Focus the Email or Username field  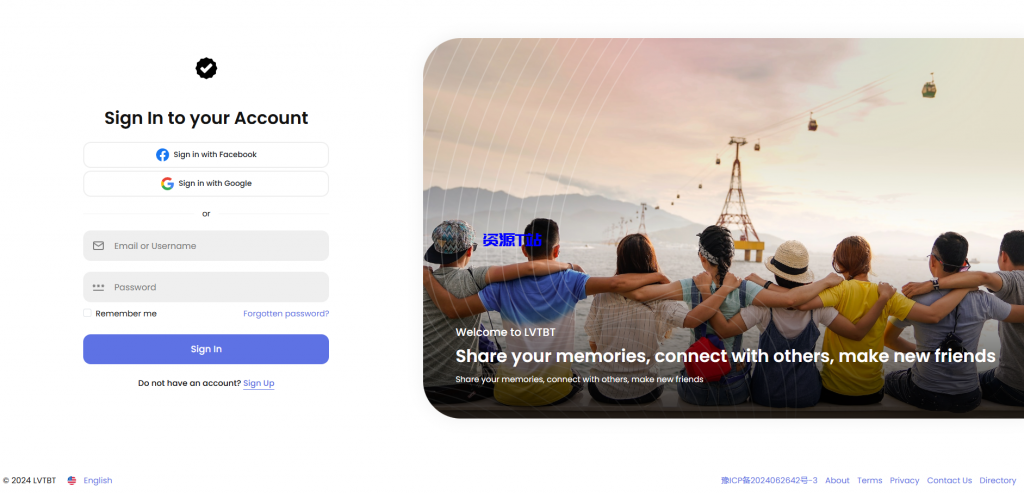pos(206,246)
